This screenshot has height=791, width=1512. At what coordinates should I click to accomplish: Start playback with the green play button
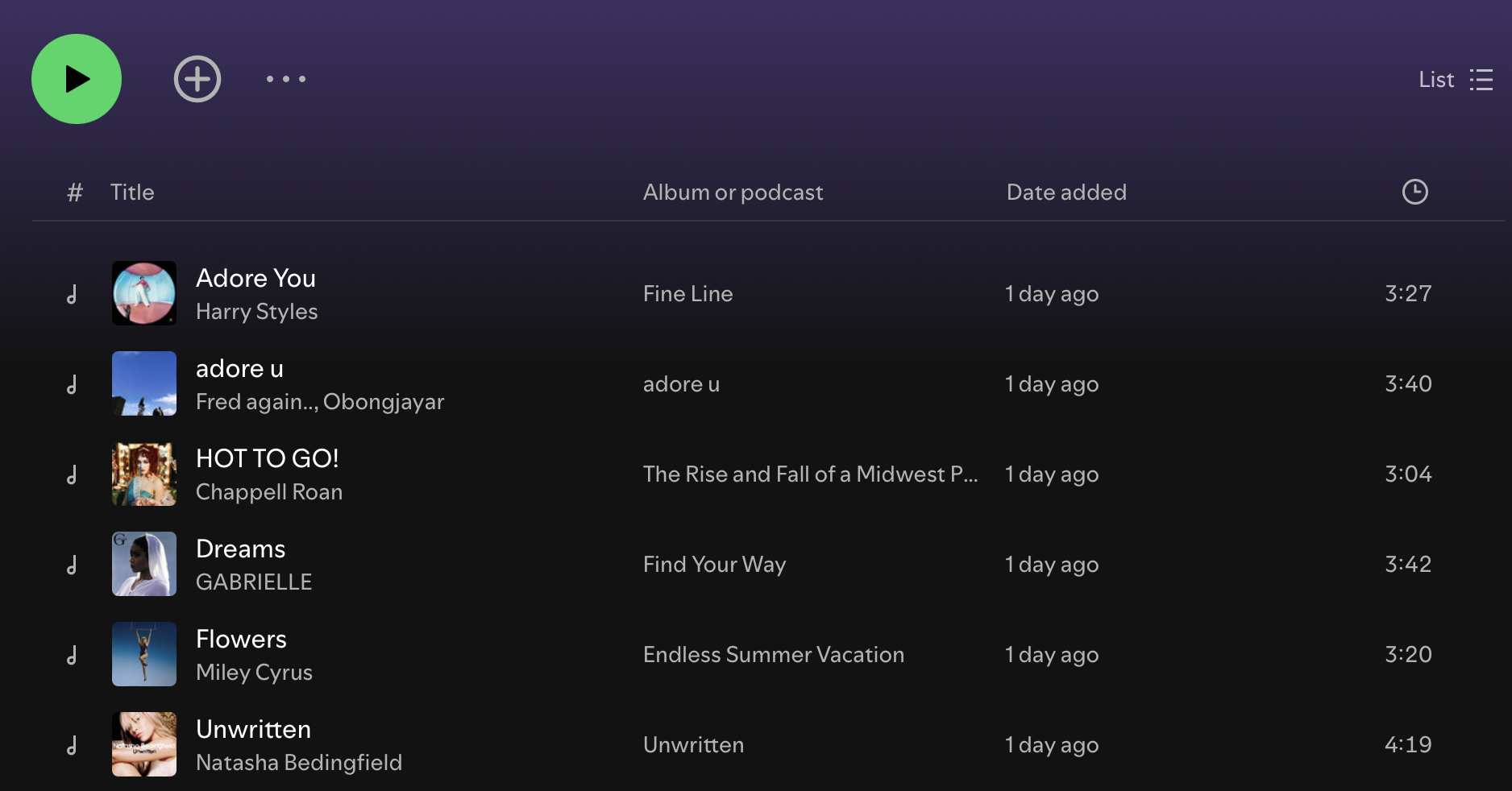77,79
